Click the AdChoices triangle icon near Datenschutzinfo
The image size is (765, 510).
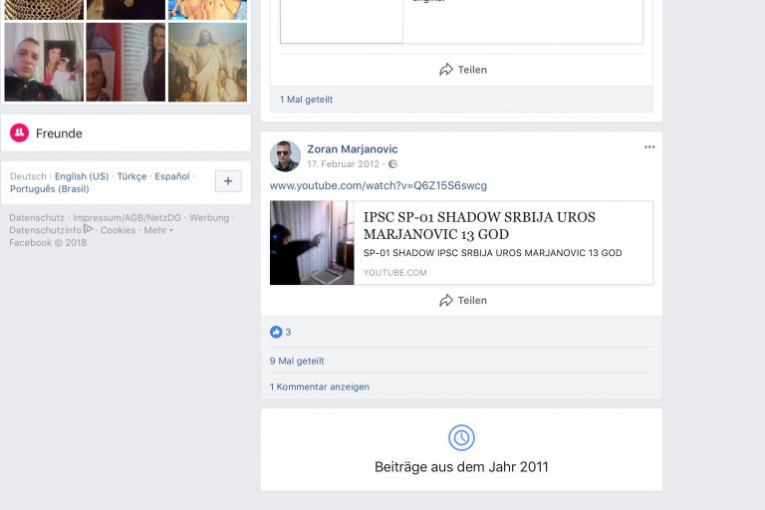click(x=89, y=229)
